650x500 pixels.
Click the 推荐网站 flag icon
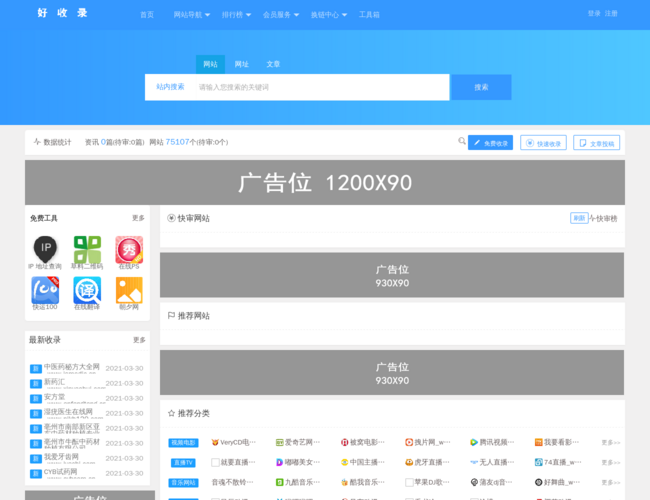171,316
